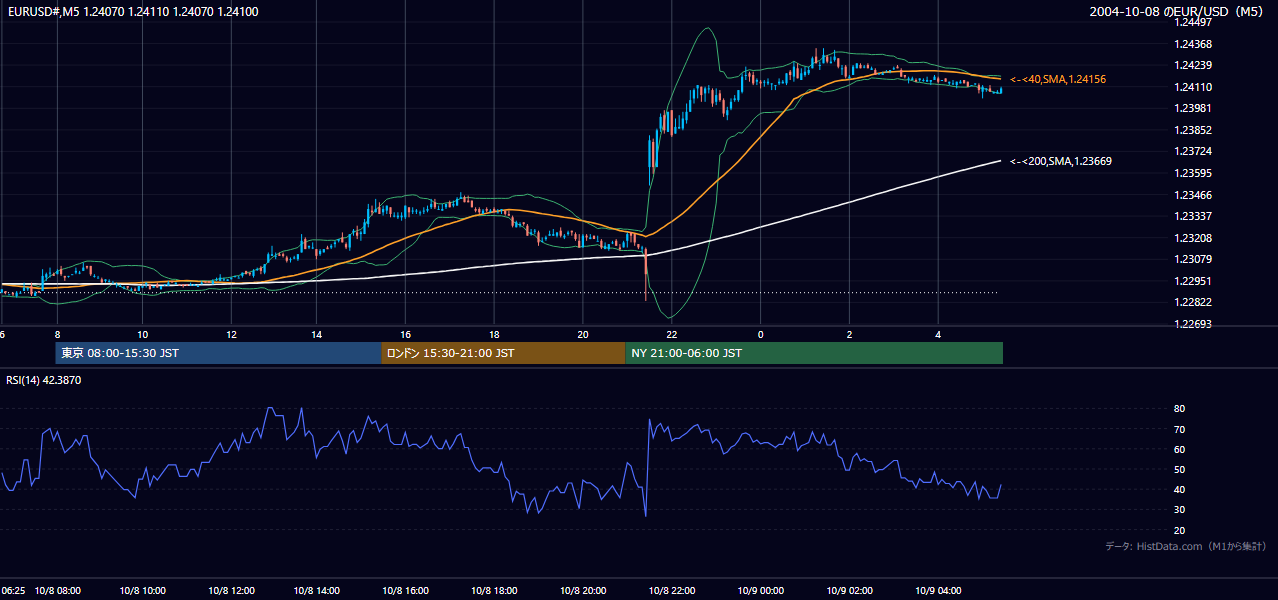Click the 10/8 10:00 date axis label
1278x600 pixels.
(143, 591)
